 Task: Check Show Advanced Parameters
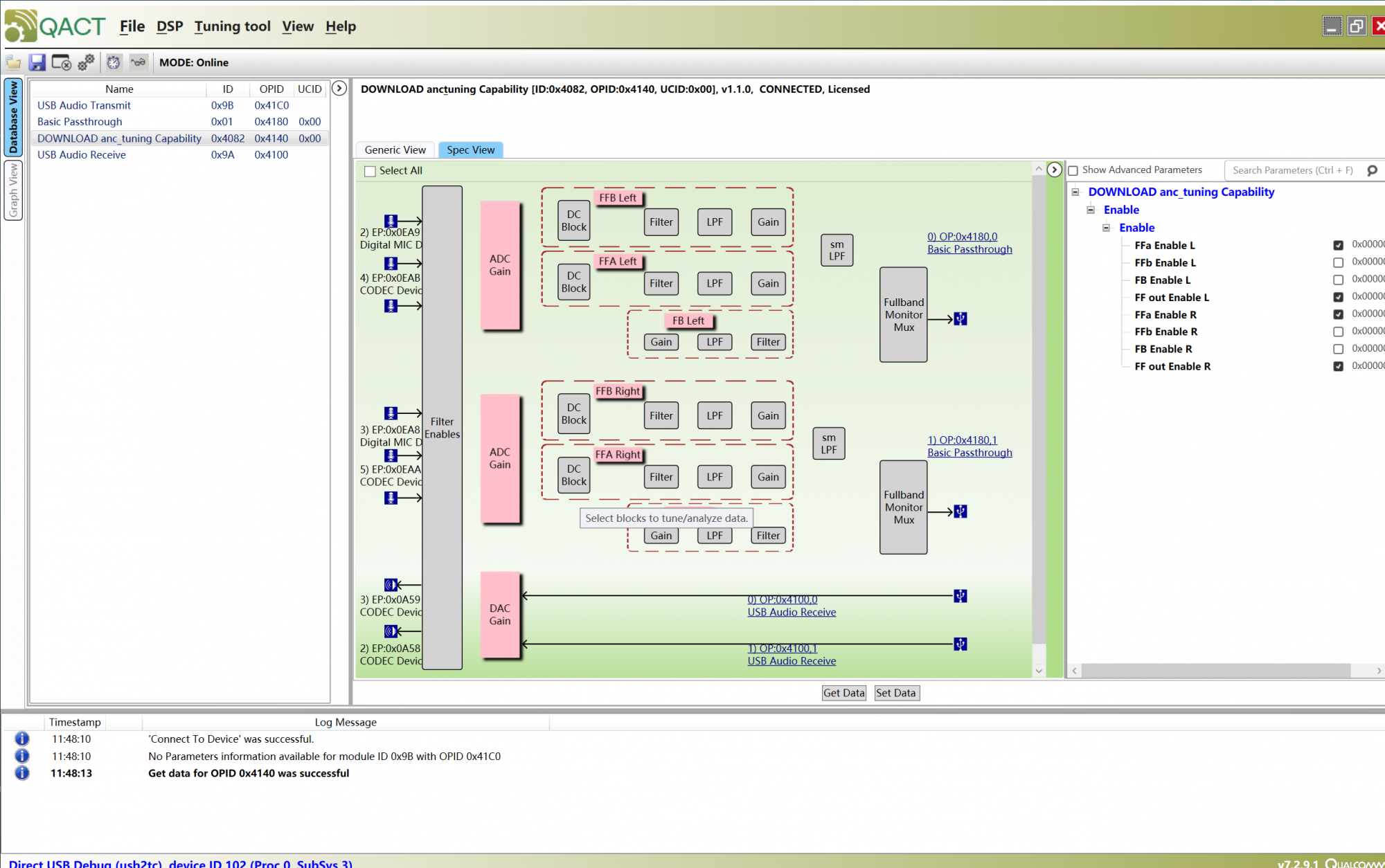[1073, 170]
